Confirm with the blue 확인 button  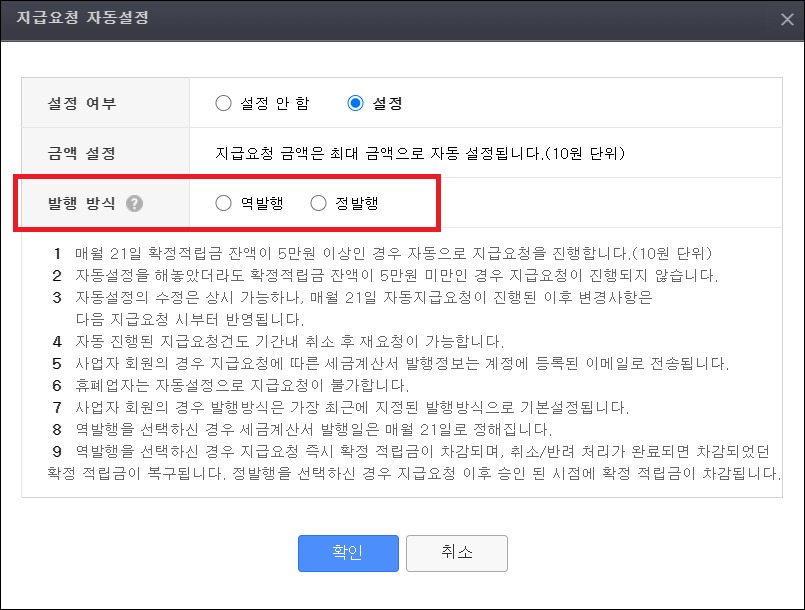point(348,553)
